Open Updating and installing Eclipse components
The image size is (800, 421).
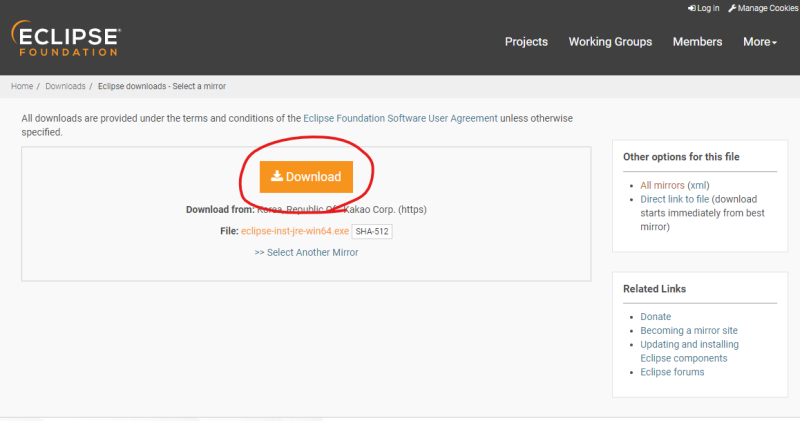pyautogui.click(x=689, y=351)
